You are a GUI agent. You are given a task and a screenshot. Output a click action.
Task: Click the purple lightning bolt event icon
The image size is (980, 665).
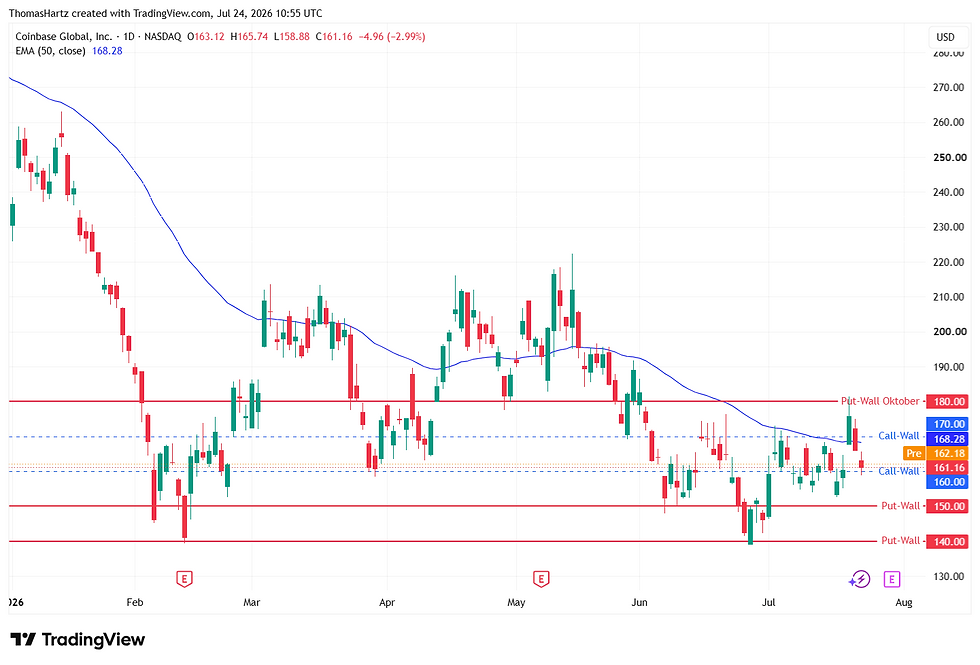(860, 579)
